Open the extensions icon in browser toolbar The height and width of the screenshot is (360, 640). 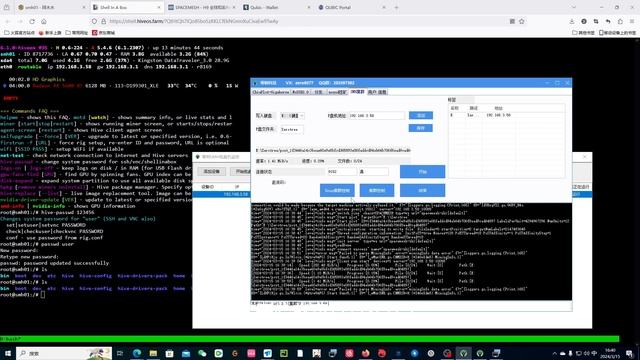pyautogui.click(x=620, y=21)
